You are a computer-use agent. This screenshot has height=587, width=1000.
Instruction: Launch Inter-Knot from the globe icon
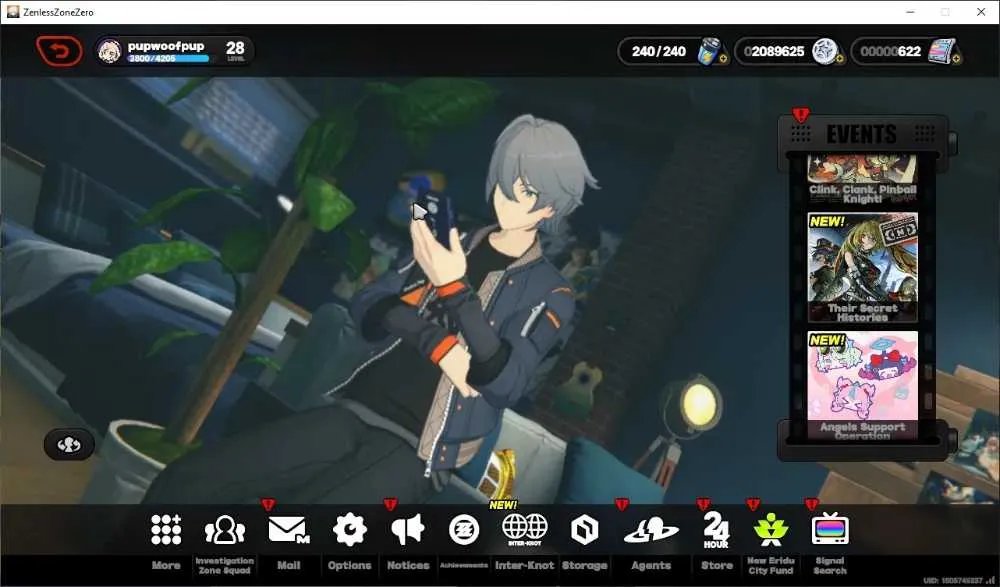coord(524,530)
